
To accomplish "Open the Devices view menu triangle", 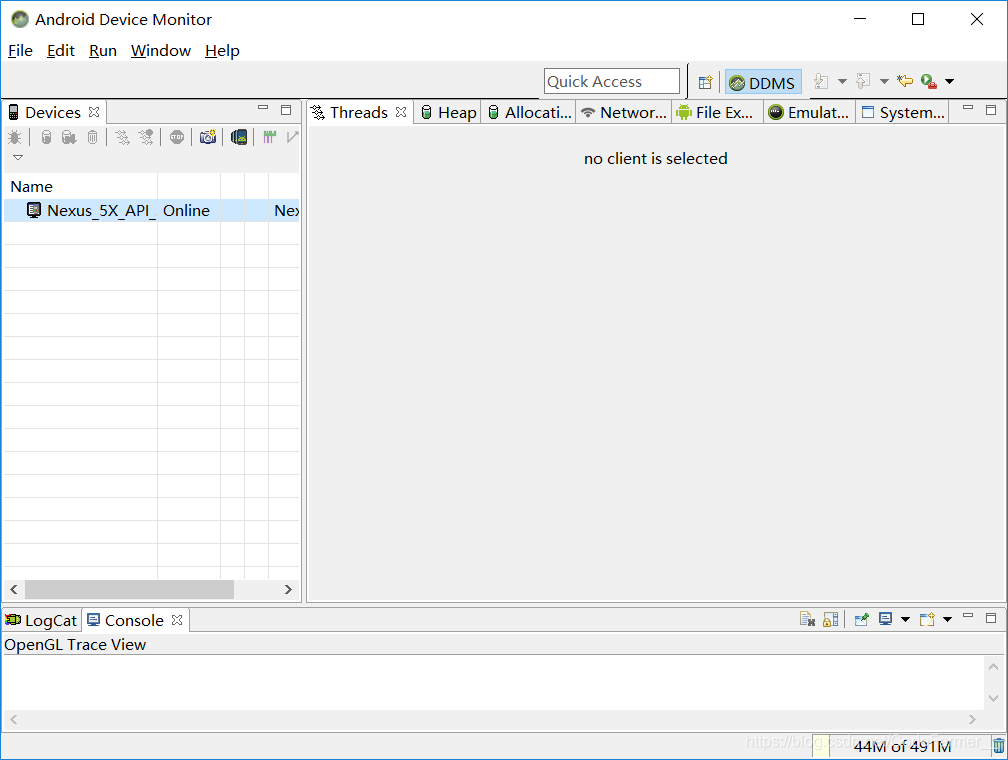I will coord(18,158).
